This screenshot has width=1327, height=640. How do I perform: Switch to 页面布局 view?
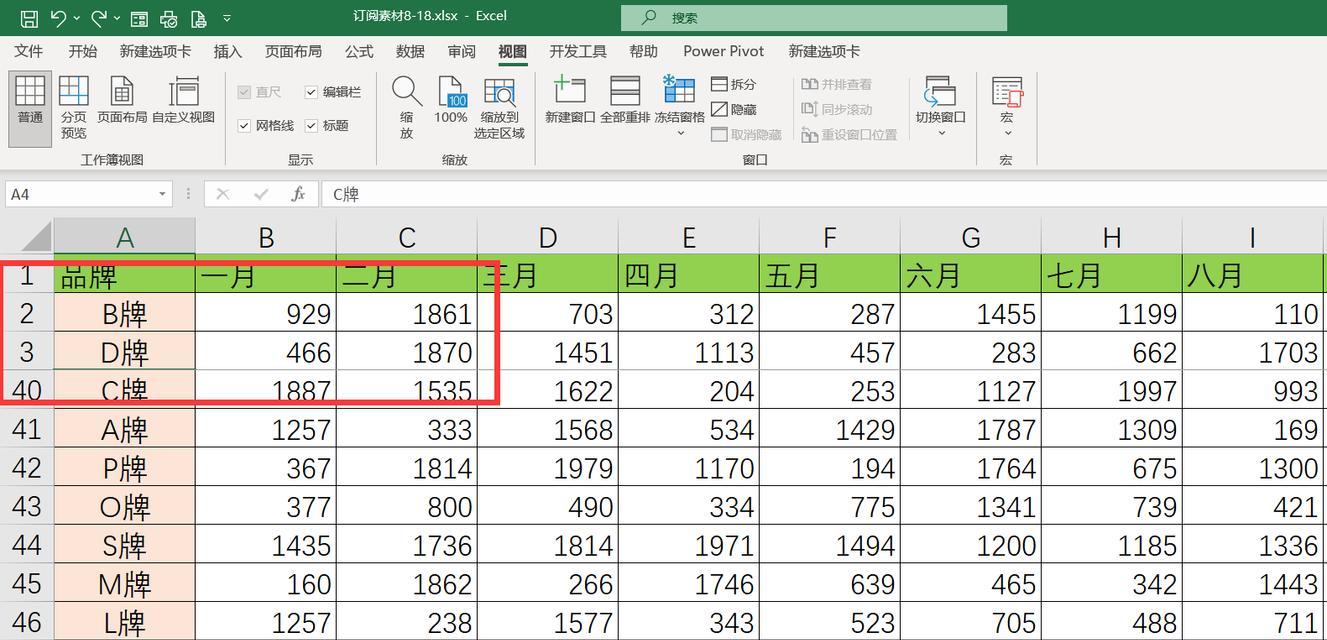(122, 100)
